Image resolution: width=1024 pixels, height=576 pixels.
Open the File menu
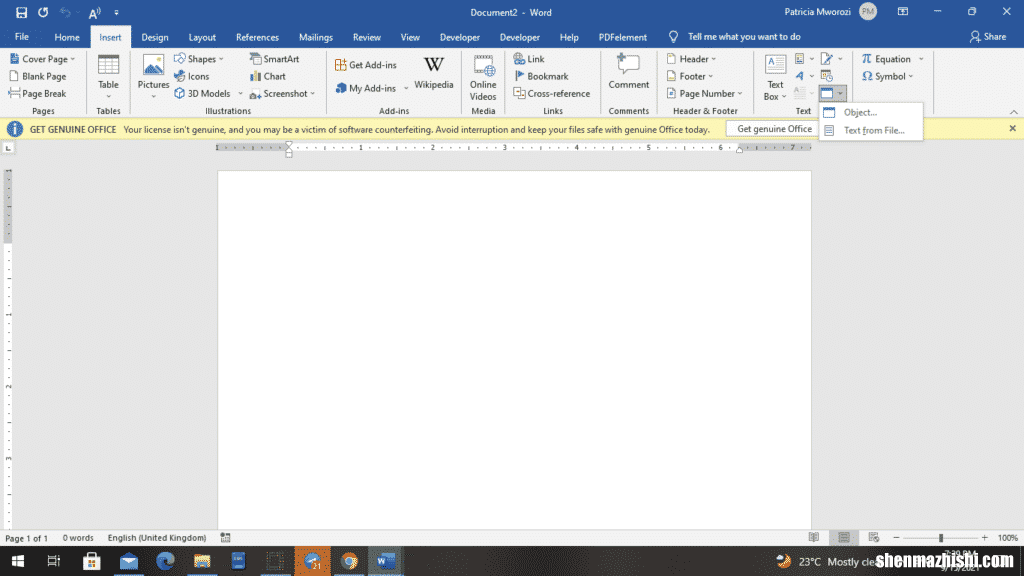pyautogui.click(x=22, y=37)
